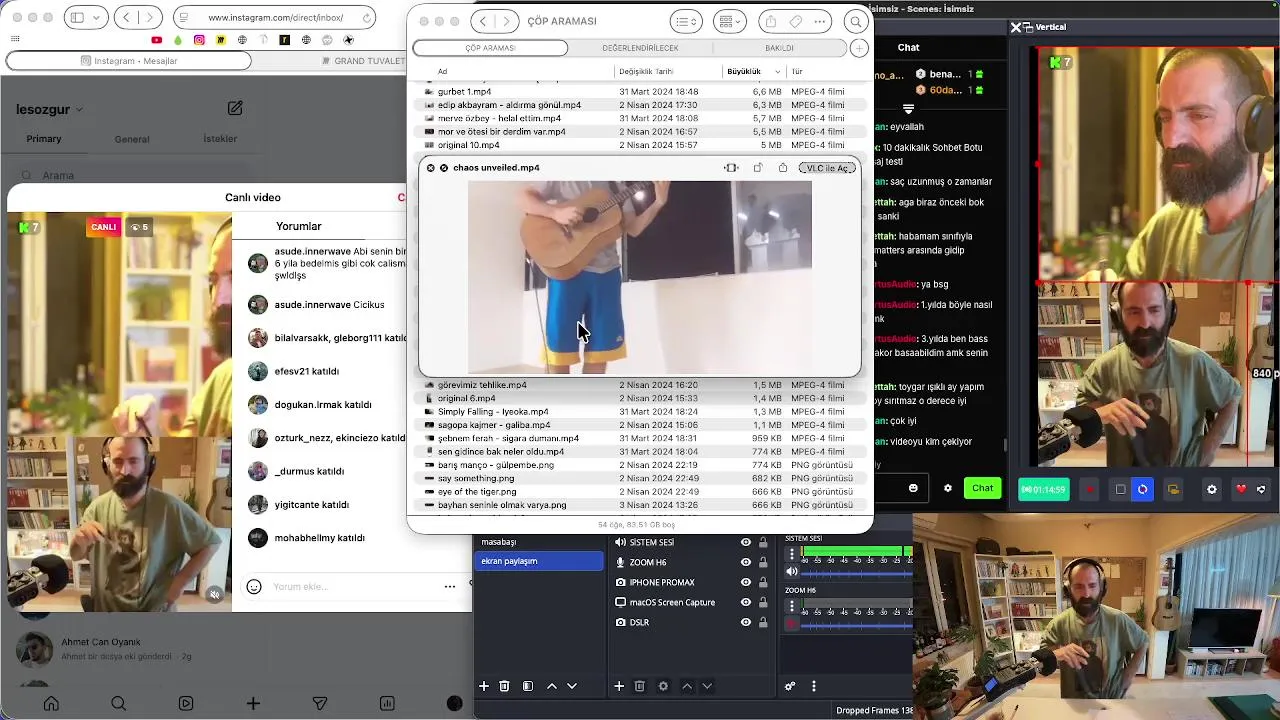
Task: Add a new source with plus icon
Action: [619, 686]
